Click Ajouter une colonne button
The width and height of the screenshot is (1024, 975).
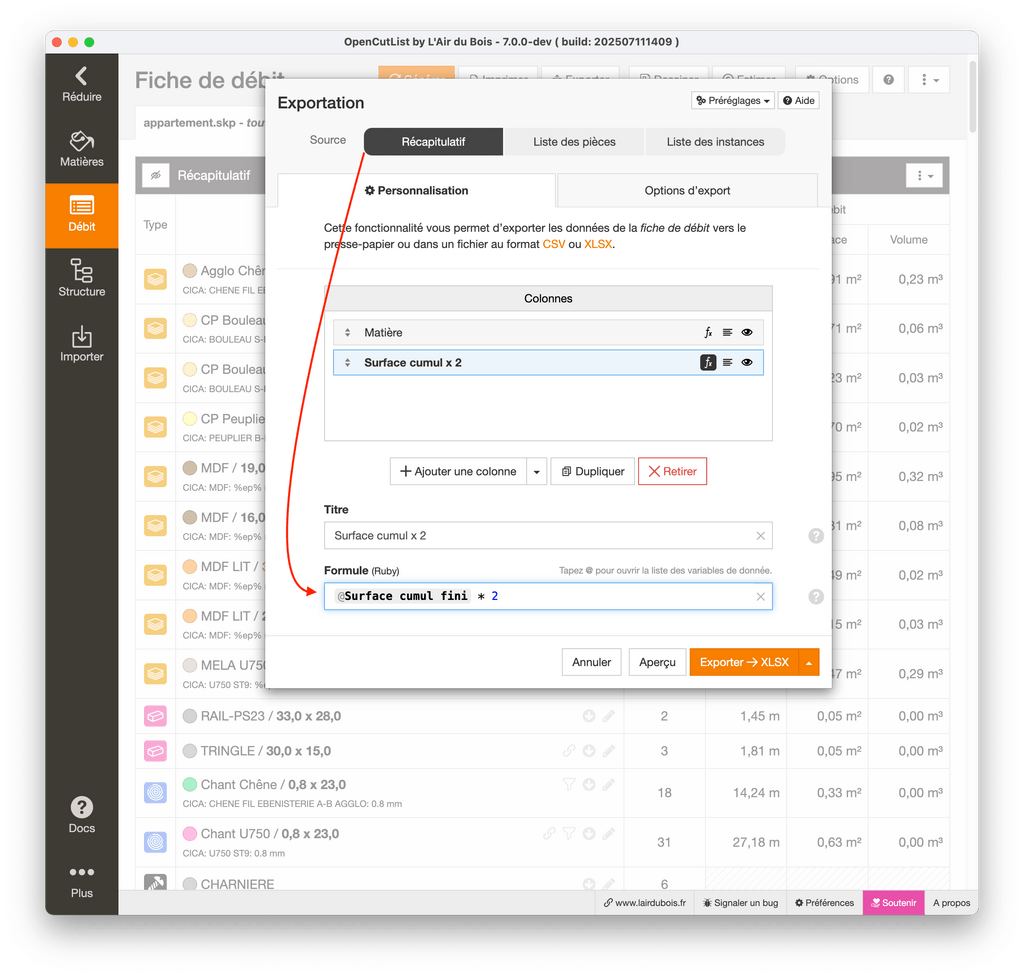[458, 472]
